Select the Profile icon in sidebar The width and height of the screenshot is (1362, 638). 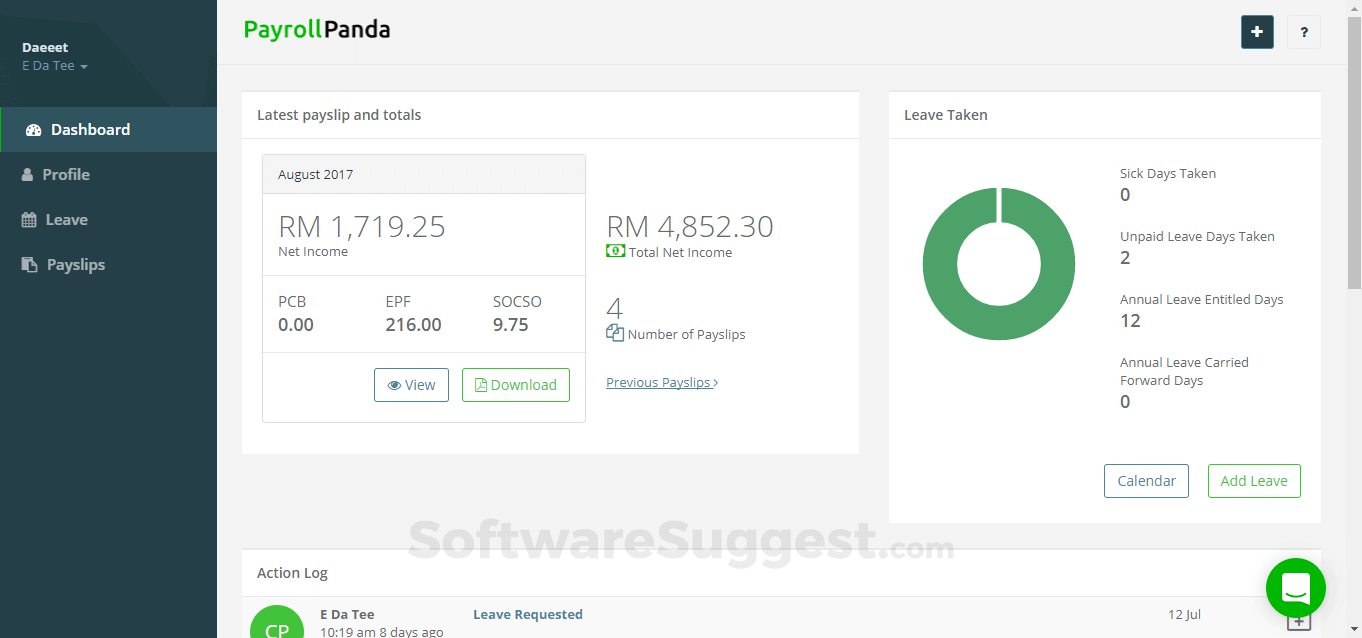point(30,174)
